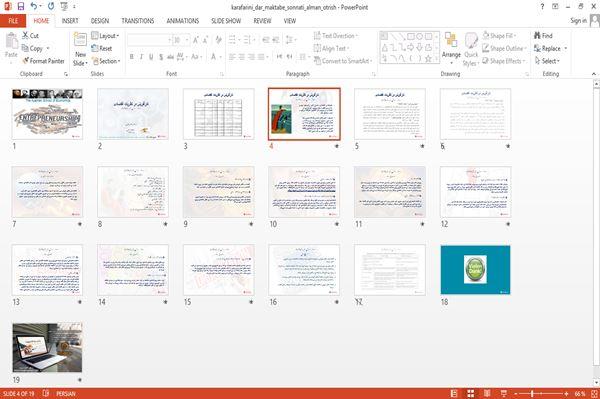Click the Redo icon in the title bar
The height and width of the screenshot is (399, 600).
pyautogui.click(x=51, y=7)
